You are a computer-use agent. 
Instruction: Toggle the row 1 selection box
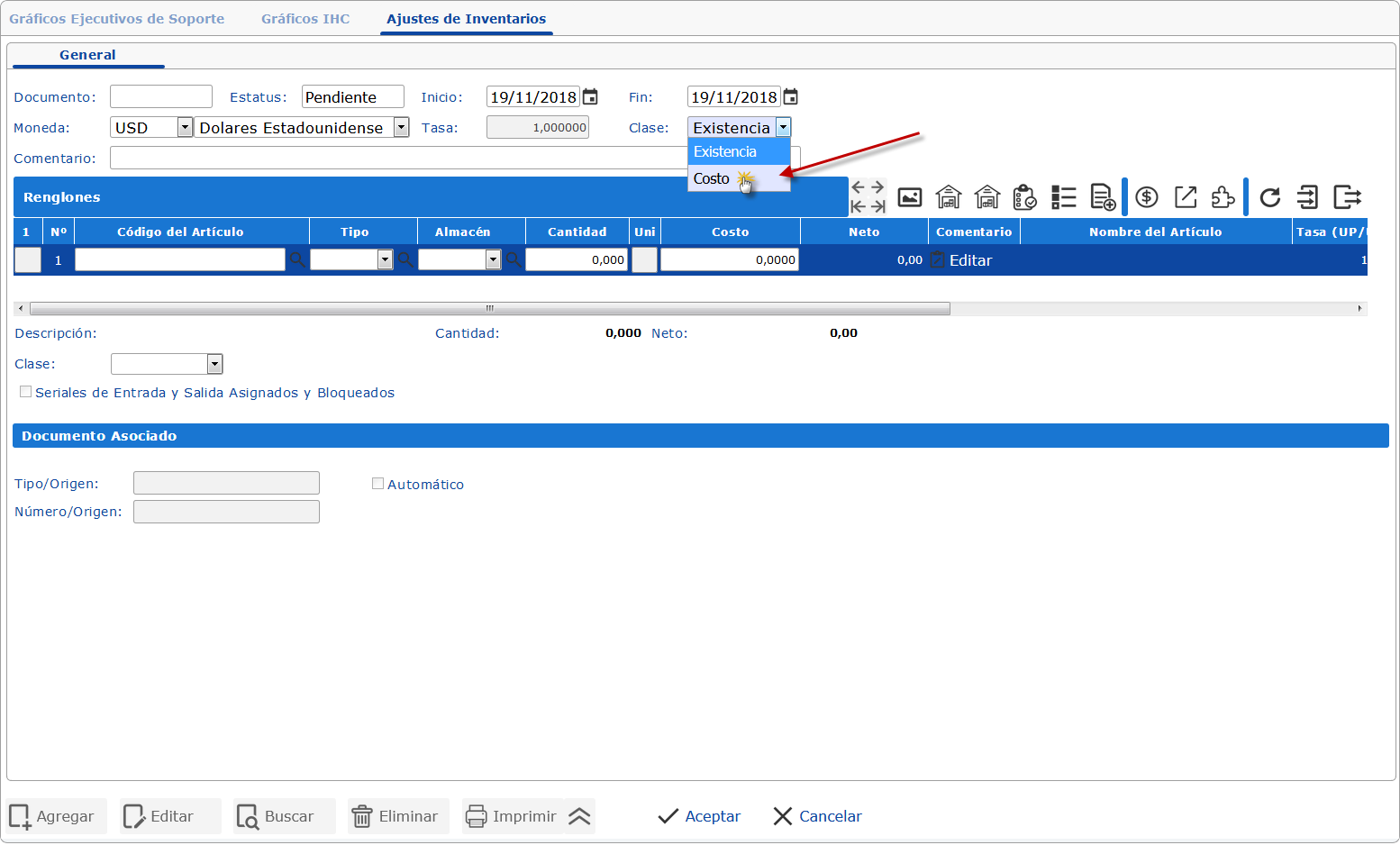(x=28, y=260)
